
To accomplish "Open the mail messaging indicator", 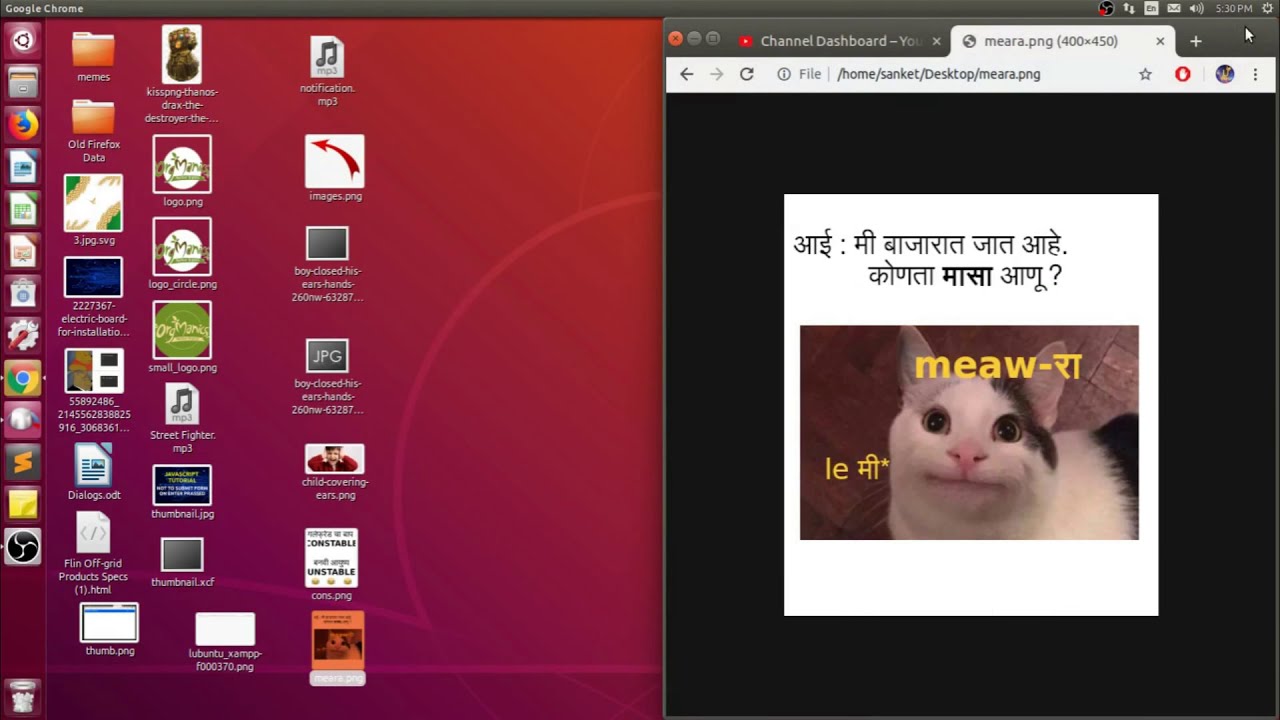I will point(1174,8).
